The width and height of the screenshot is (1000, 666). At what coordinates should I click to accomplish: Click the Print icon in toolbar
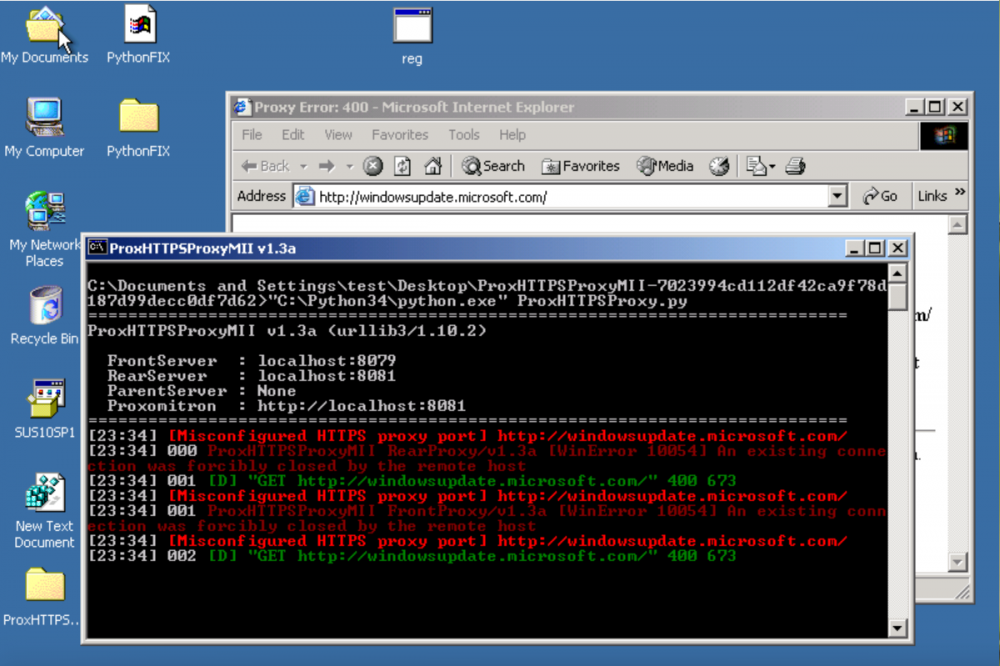point(795,166)
